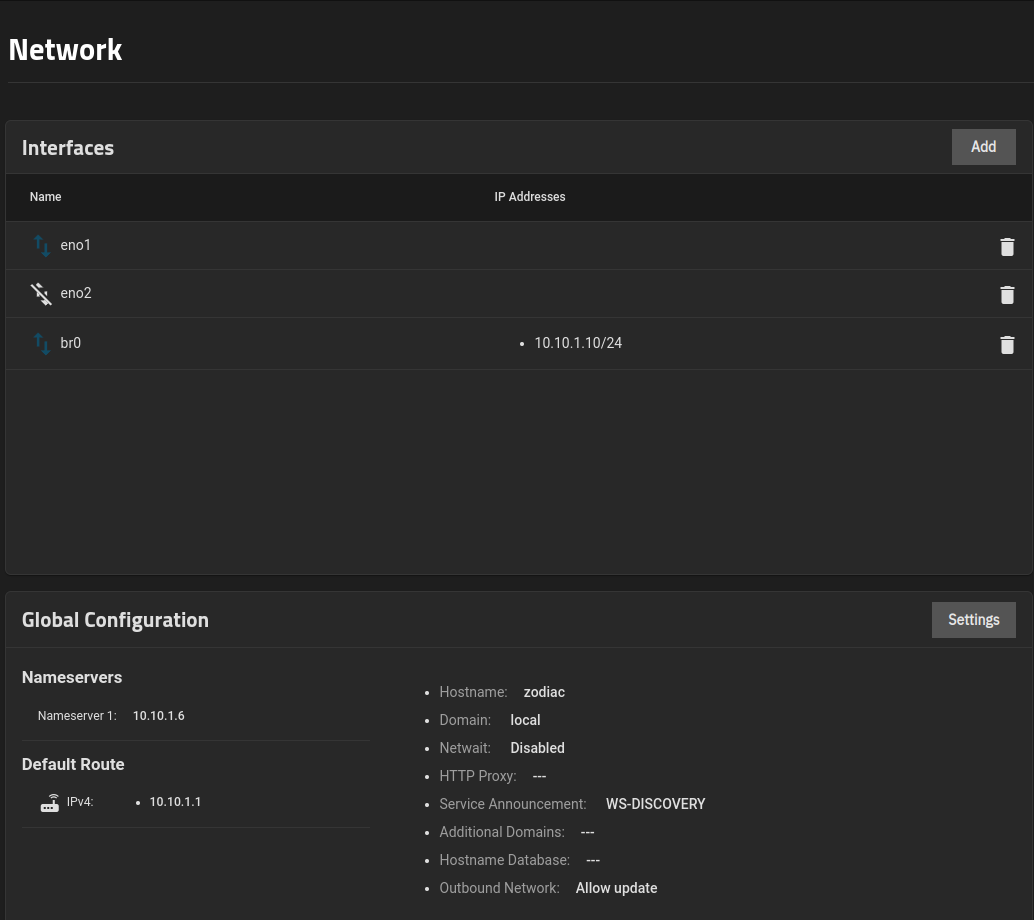Click the Name column header

[46, 197]
